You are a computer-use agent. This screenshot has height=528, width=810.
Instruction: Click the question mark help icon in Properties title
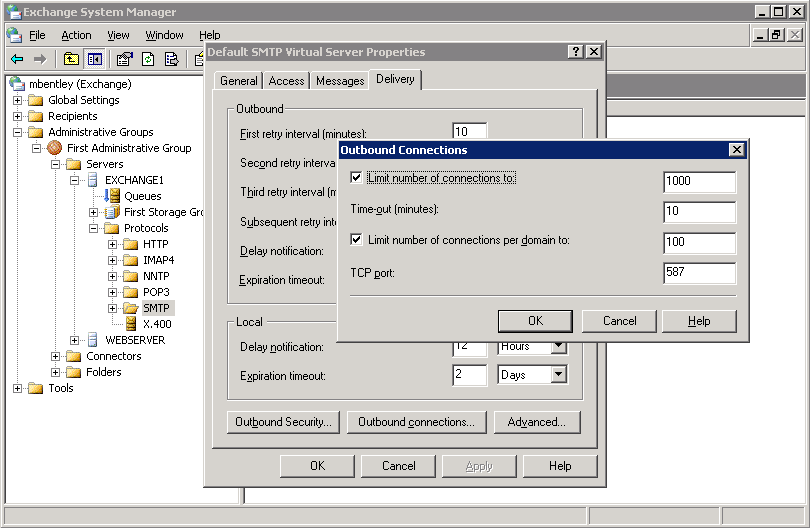(x=575, y=52)
